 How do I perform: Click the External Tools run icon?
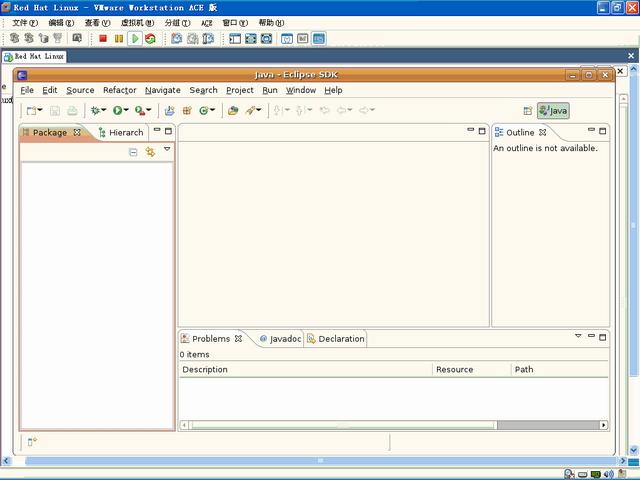[140, 111]
